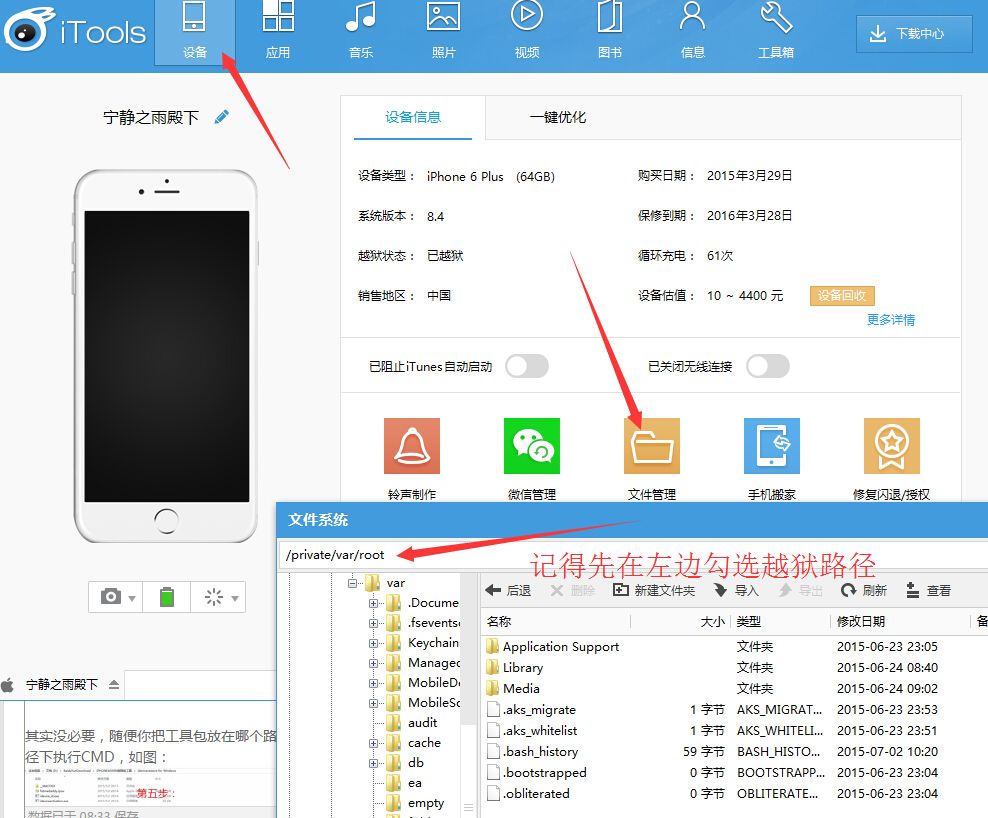The image size is (988, 818).
Task: Click the /private/var/root path field
Action: (633, 555)
